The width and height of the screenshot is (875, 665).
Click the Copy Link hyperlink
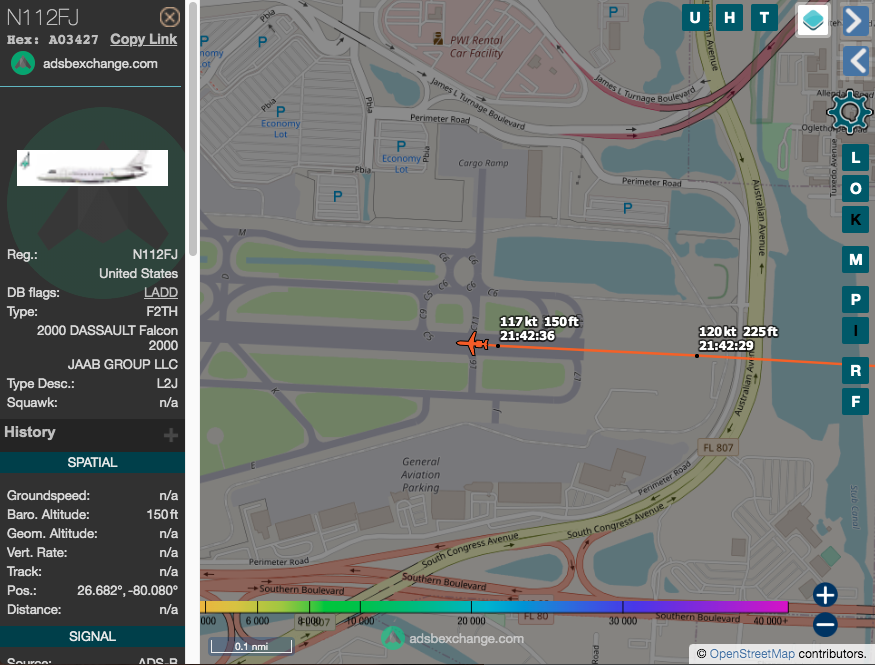143,40
